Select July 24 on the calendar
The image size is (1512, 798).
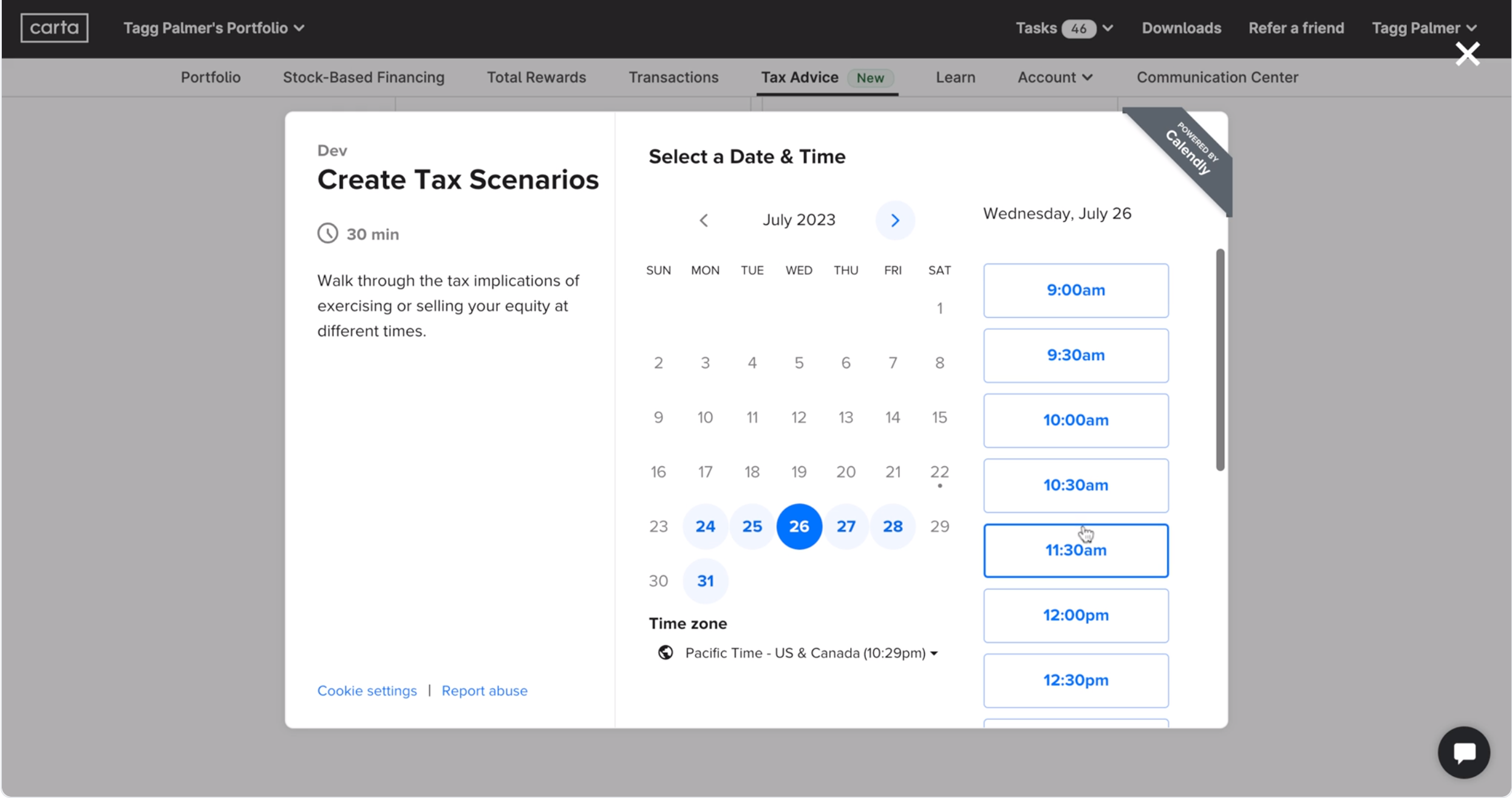point(705,526)
